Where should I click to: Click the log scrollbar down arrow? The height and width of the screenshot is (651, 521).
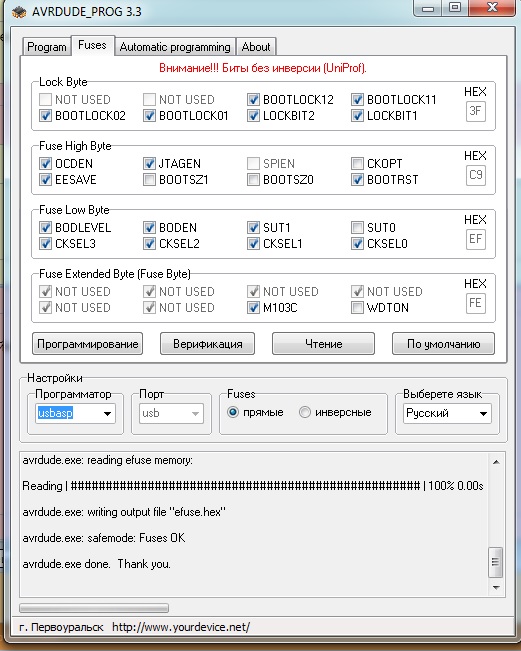coord(496,587)
